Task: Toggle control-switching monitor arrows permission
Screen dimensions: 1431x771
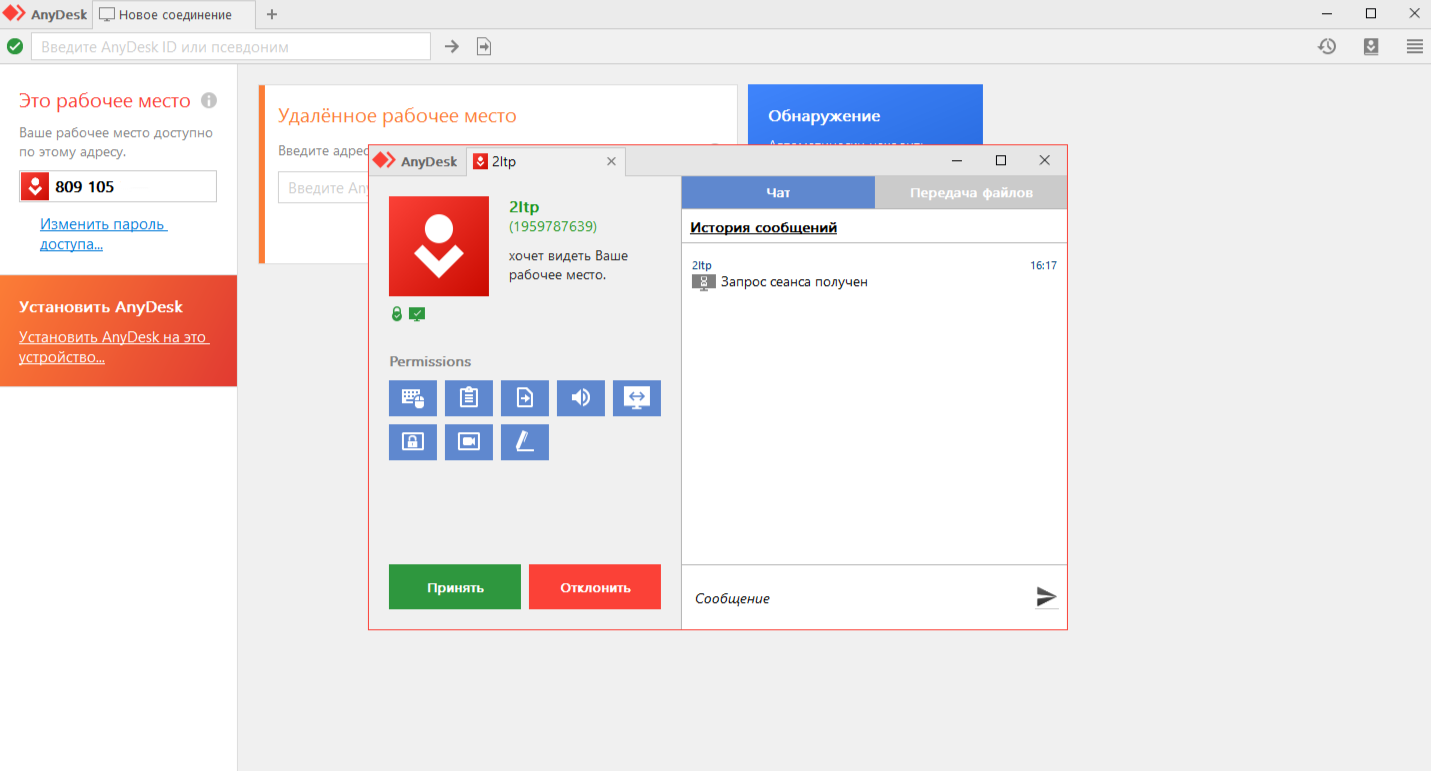Action: (x=637, y=398)
